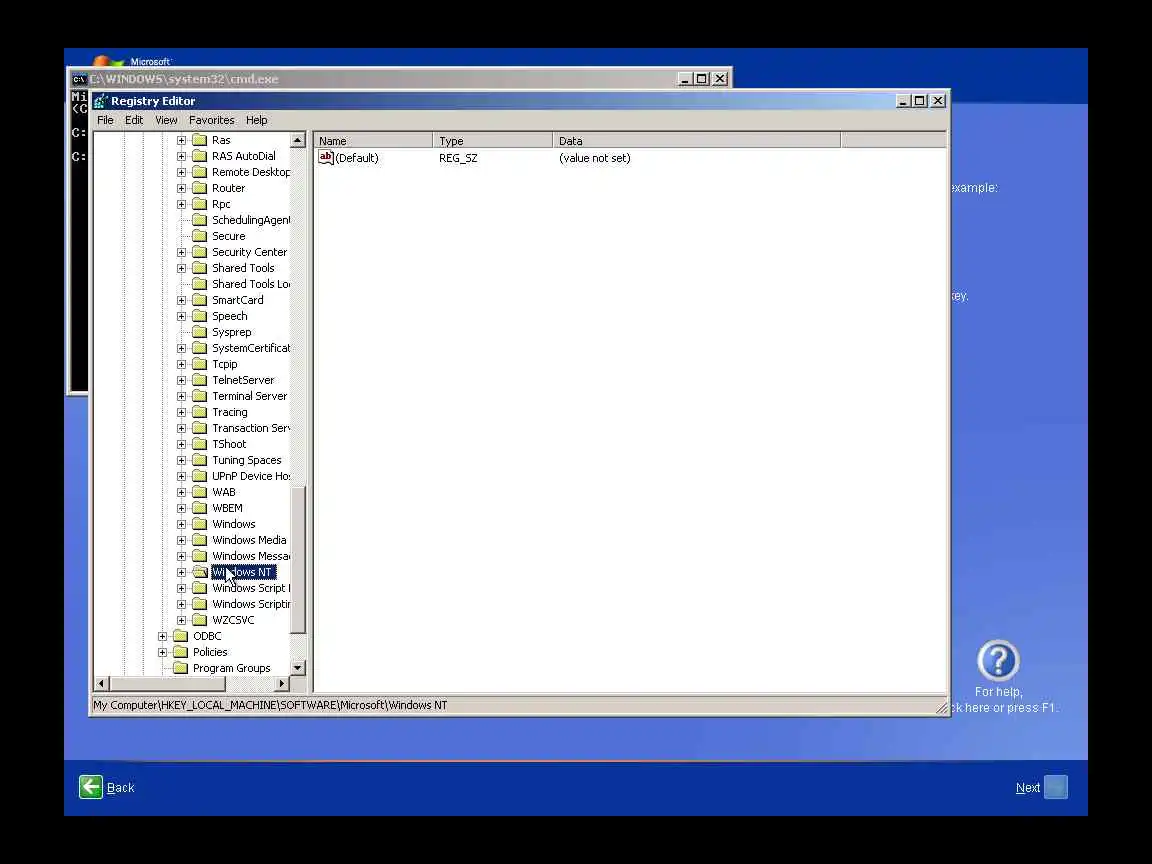Click the green Back arrow icon
Viewport: 1152px width, 864px height.
pyautogui.click(x=91, y=787)
